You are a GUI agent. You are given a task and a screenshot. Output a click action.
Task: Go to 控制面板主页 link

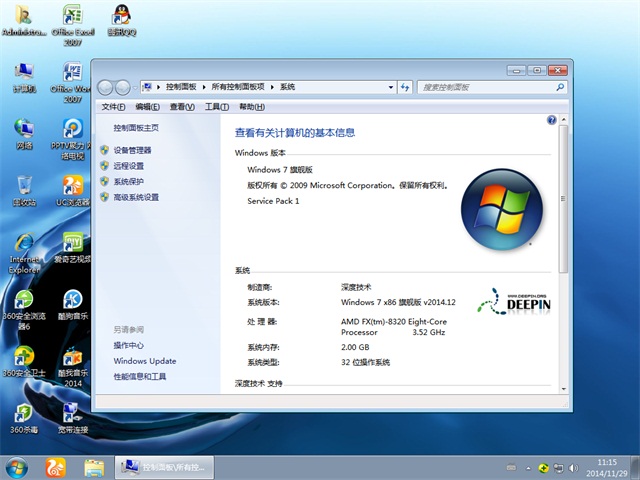pos(136,128)
